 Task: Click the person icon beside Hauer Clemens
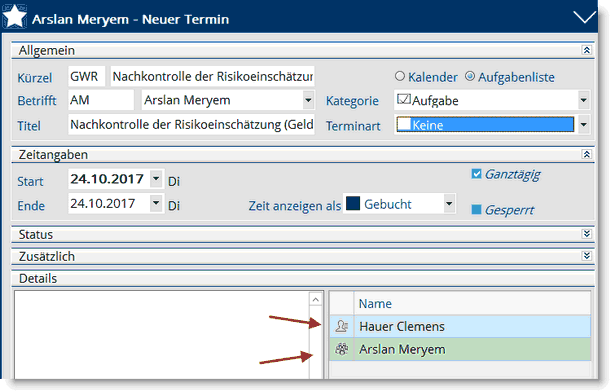pyautogui.click(x=342, y=326)
